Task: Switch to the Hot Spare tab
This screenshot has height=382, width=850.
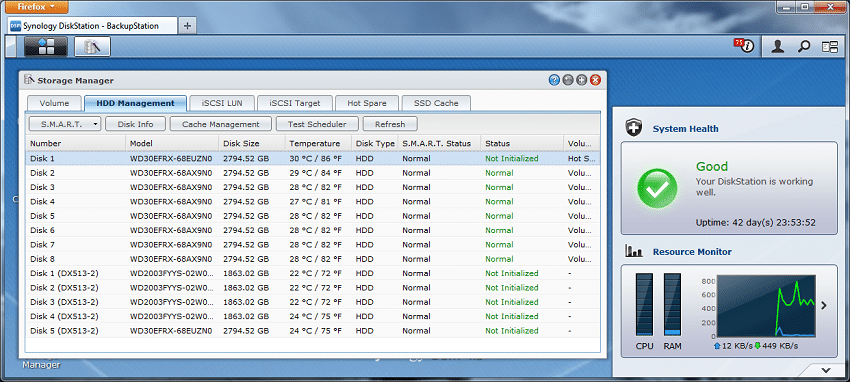Action: (367, 103)
